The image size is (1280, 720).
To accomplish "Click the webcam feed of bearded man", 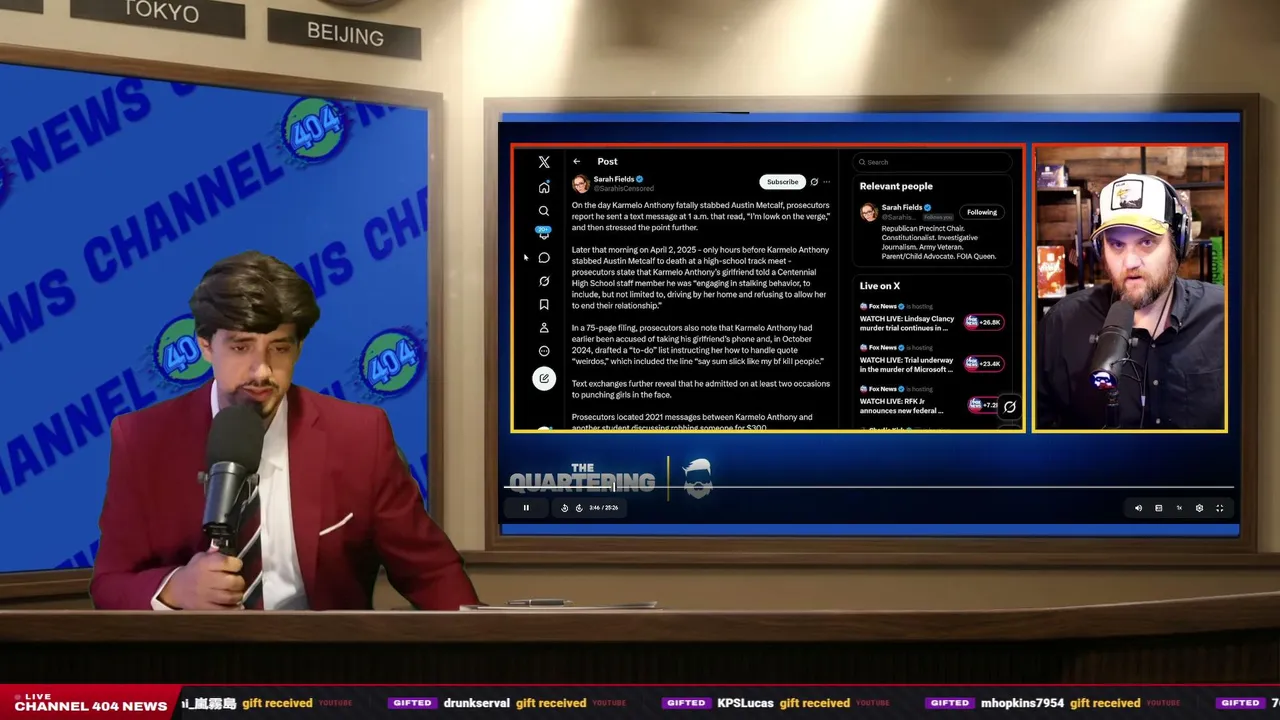I will pyautogui.click(x=1130, y=288).
